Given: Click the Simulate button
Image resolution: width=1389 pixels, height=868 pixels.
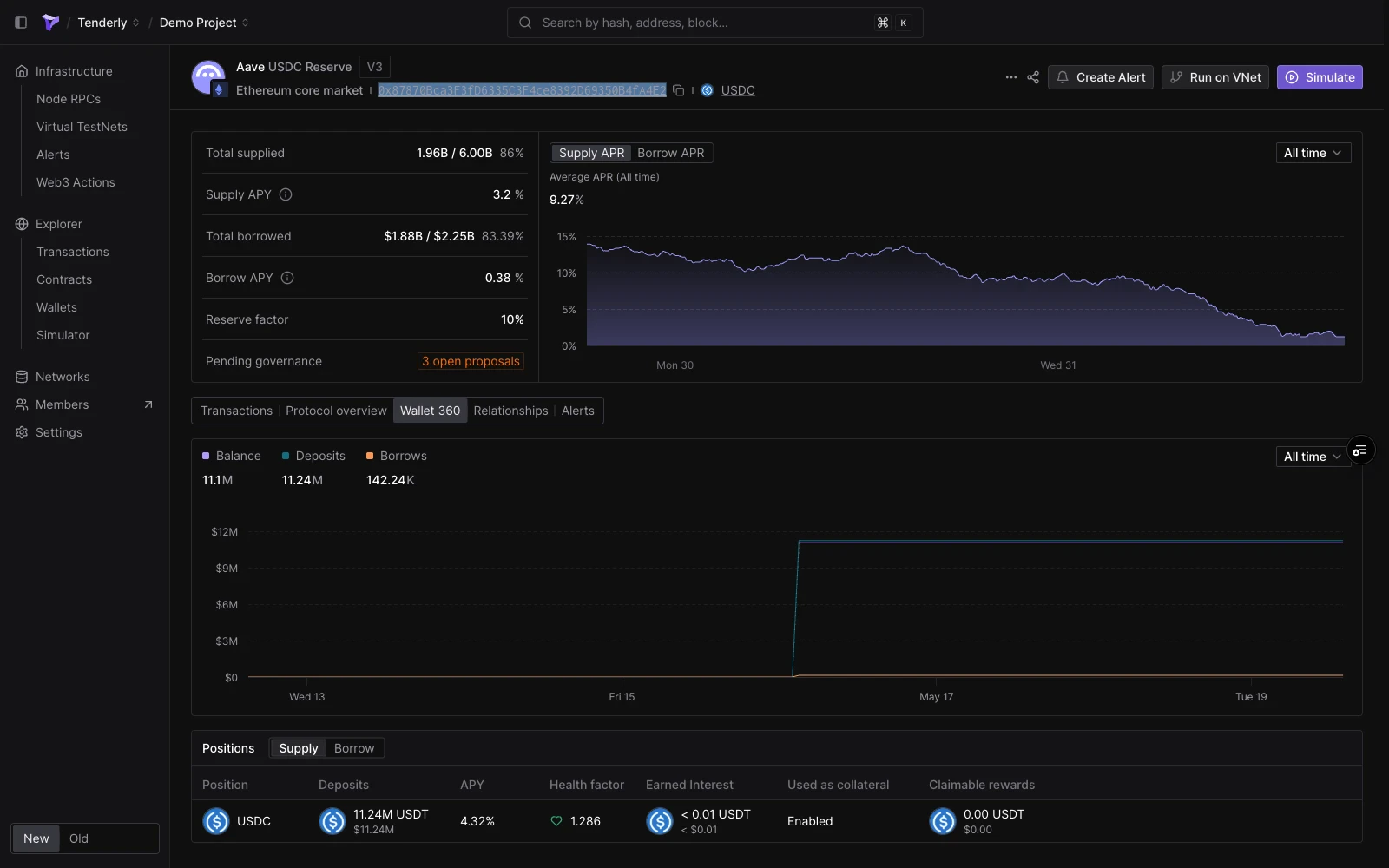Looking at the screenshot, I should pos(1320,77).
